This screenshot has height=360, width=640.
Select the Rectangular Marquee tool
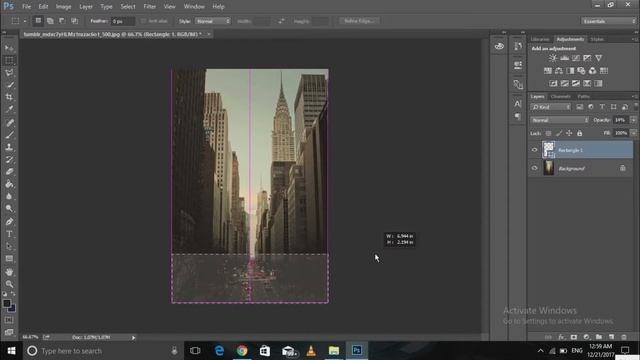[9, 60]
